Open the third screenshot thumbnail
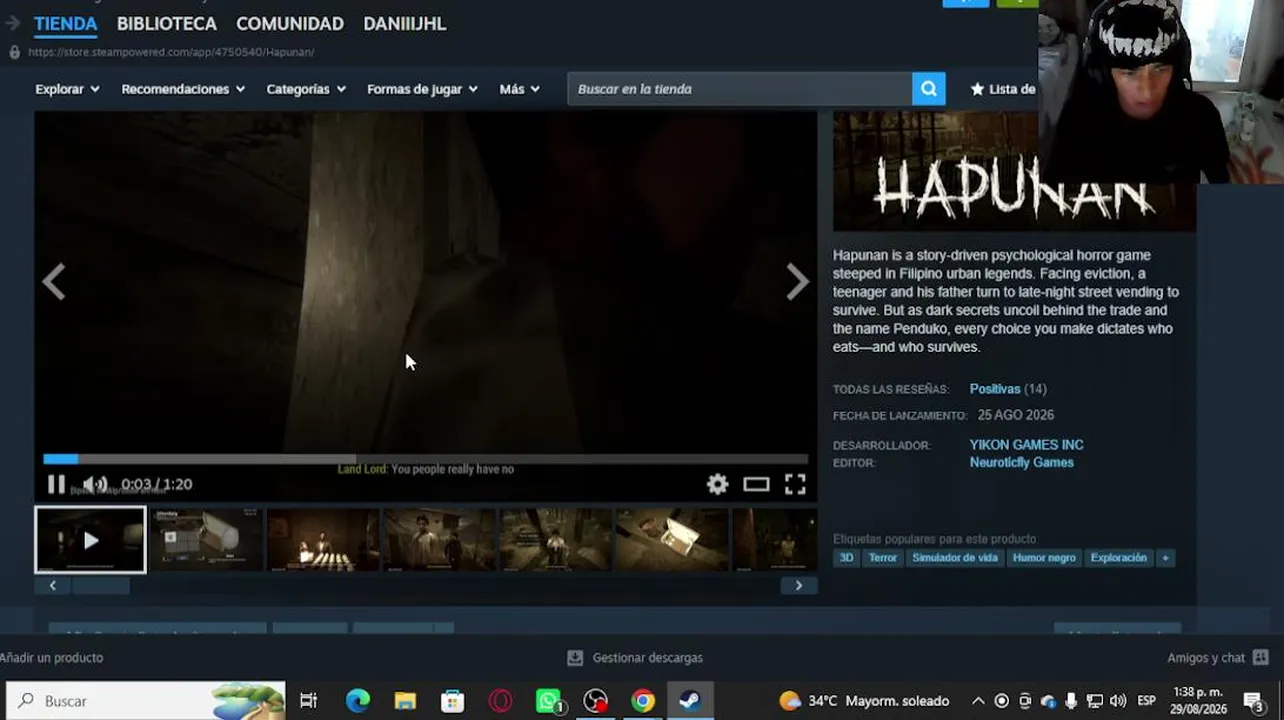 (x=322, y=540)
